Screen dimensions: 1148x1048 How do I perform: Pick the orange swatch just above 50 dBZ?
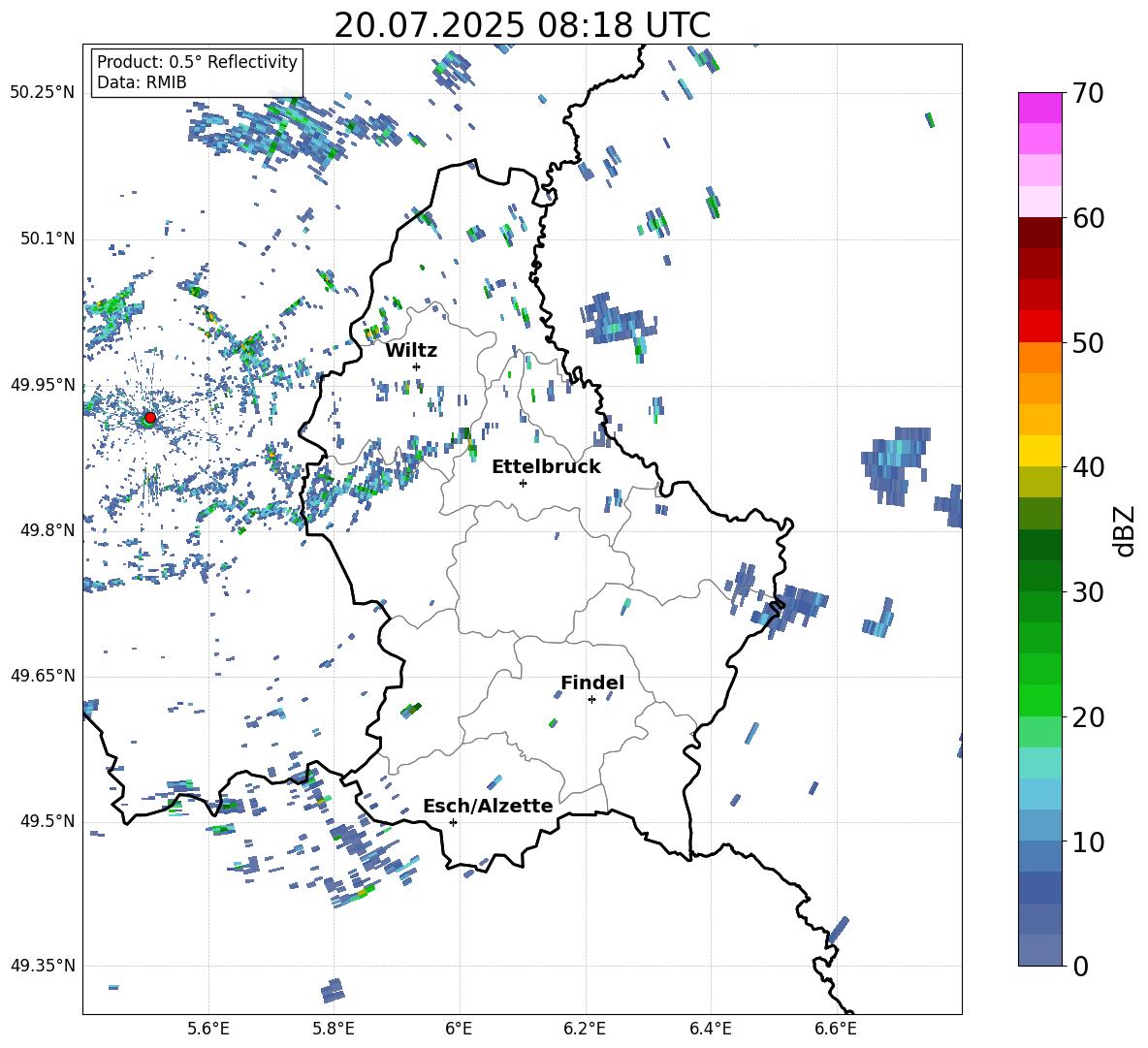click(x=1039, y=357)
